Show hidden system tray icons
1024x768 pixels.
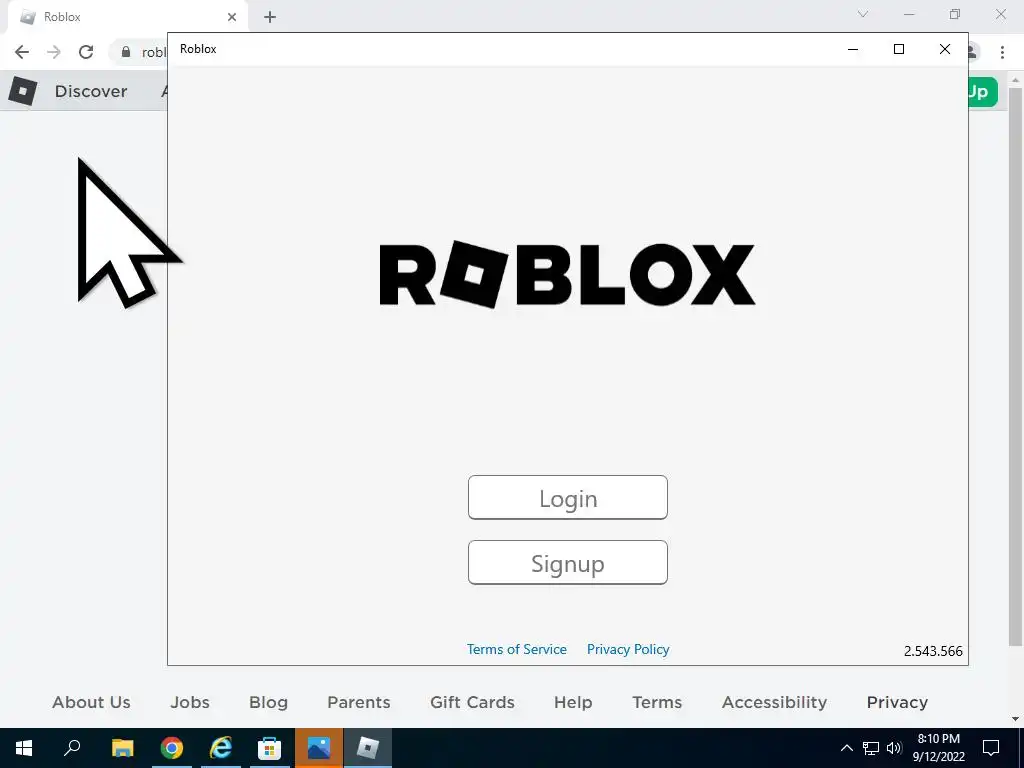(846, 748)
